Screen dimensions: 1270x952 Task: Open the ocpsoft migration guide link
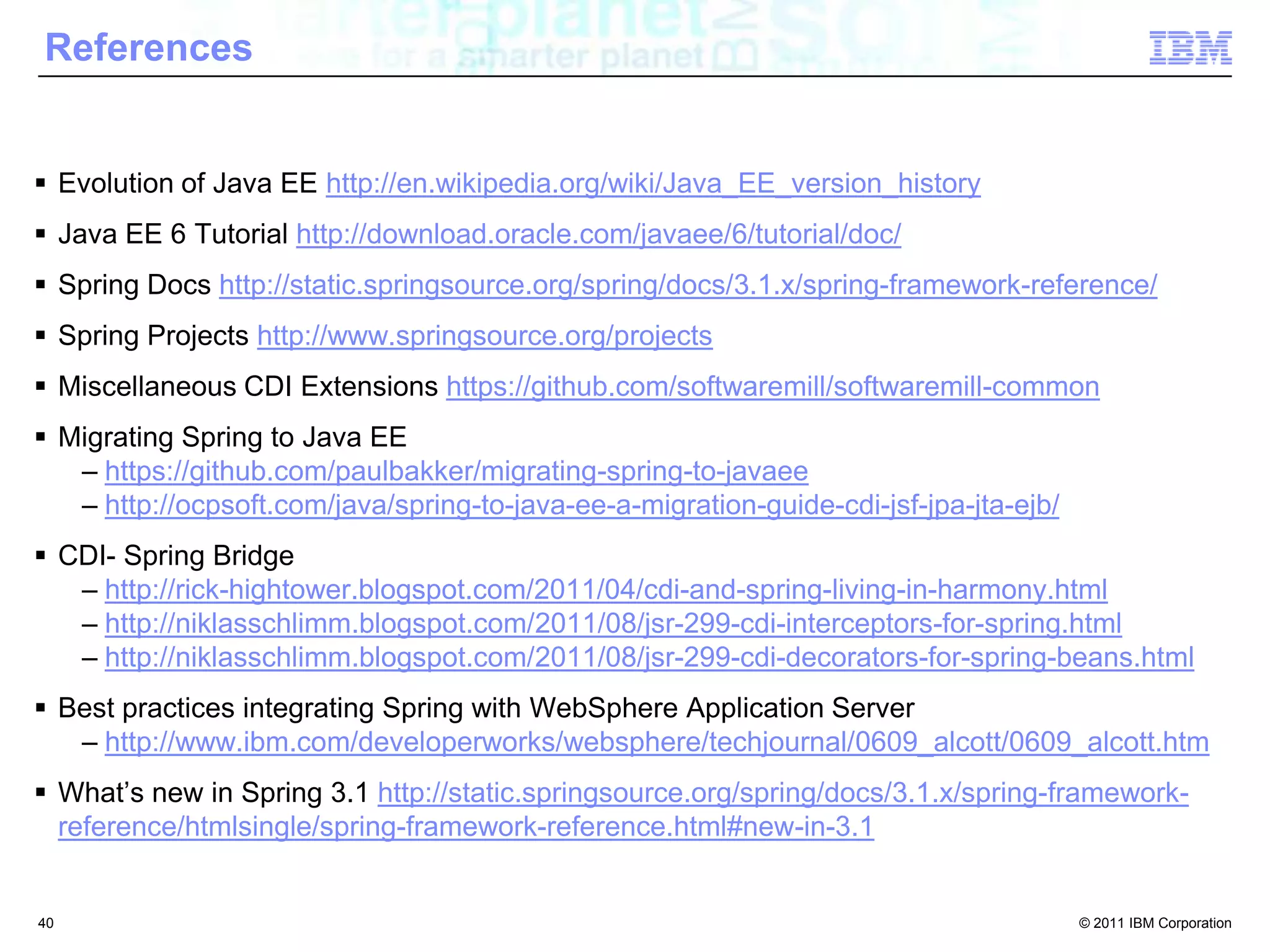(x=581, y=506)
